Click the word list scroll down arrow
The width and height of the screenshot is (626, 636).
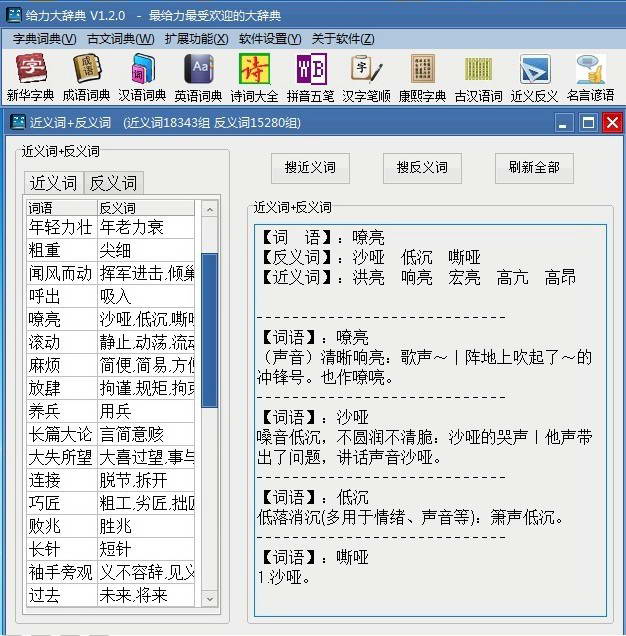click(x=210, y=599)
